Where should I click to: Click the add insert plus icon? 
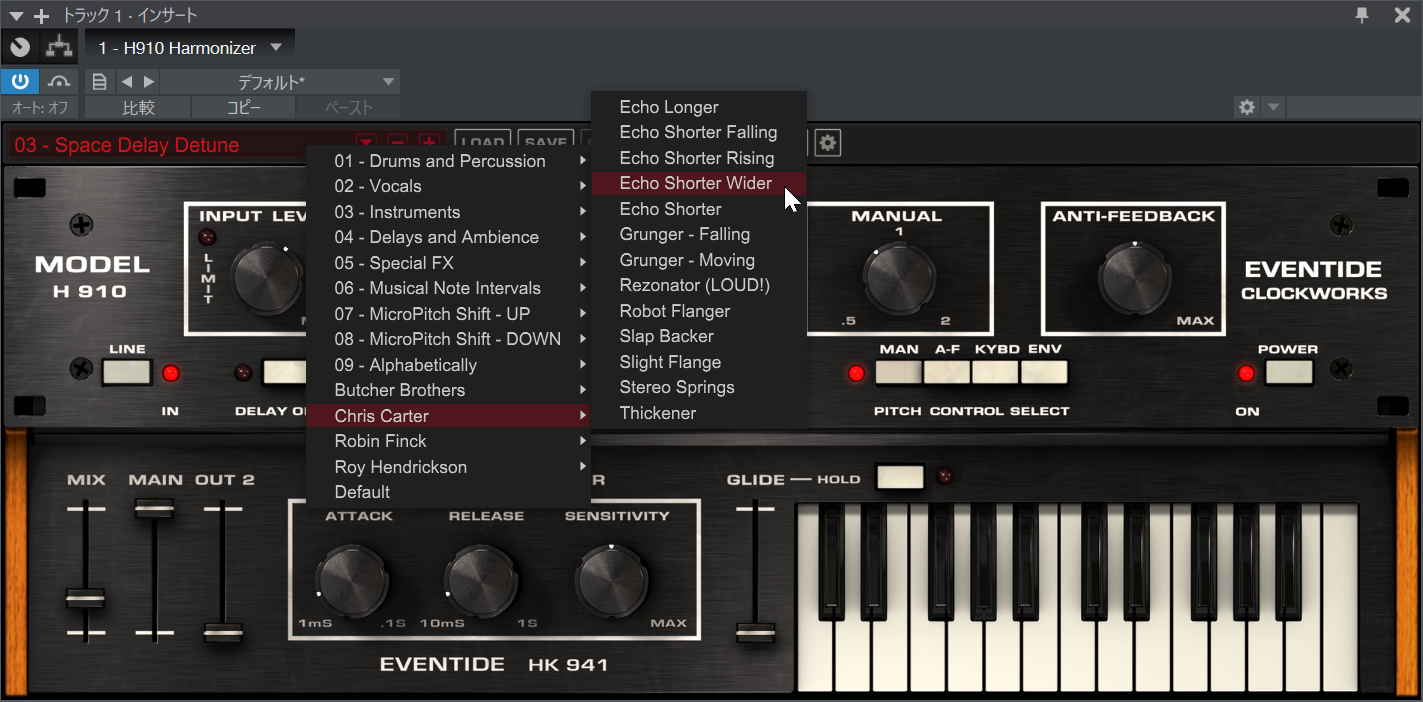coord(41,16)
